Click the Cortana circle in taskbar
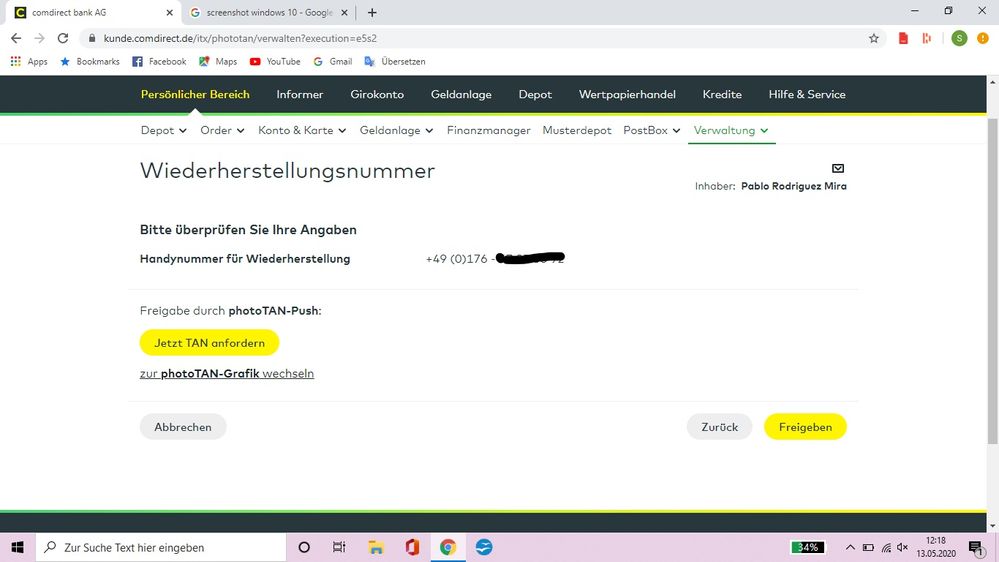The image size is (999, 562). pyautogui.click(x=304, y=547)
